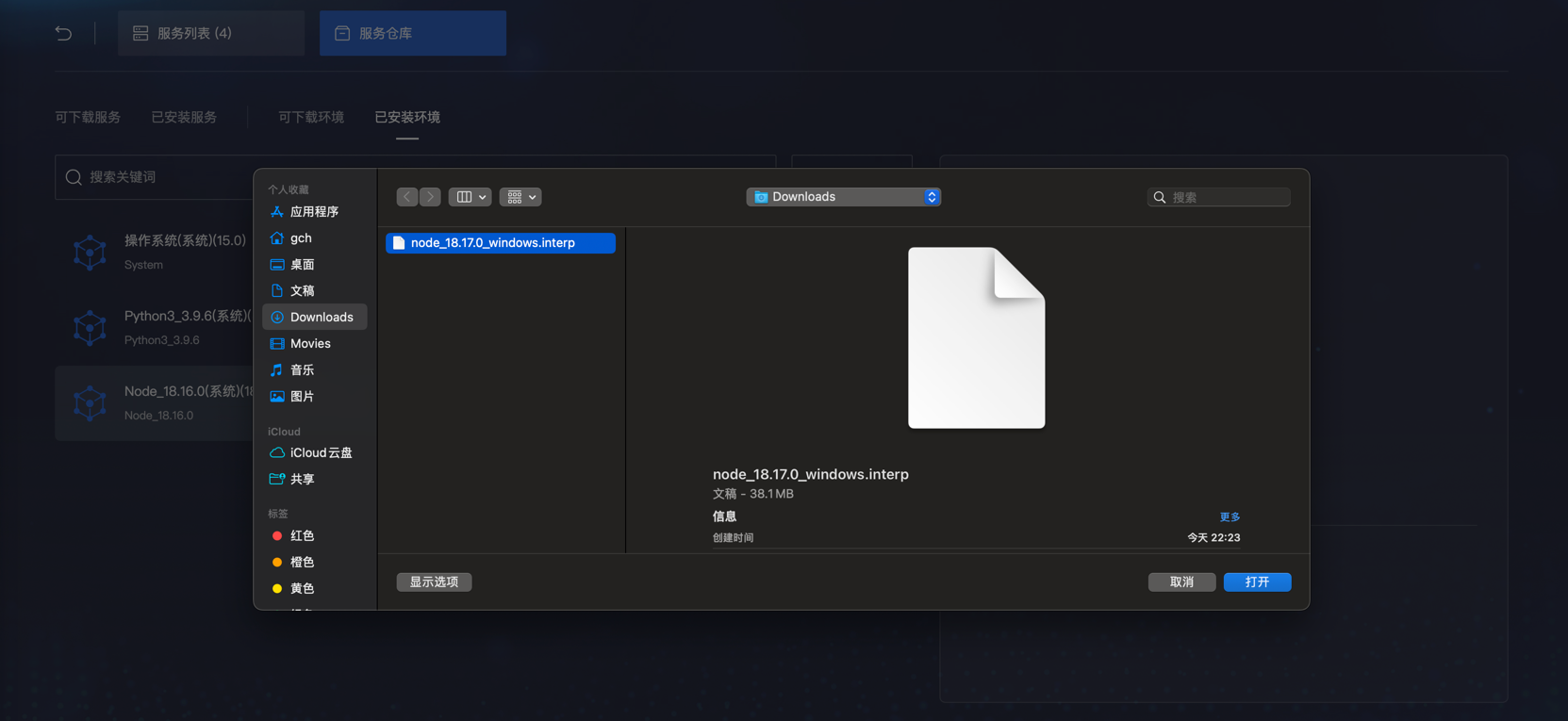Open 音乐 folder in sidebar

point(314,370)
